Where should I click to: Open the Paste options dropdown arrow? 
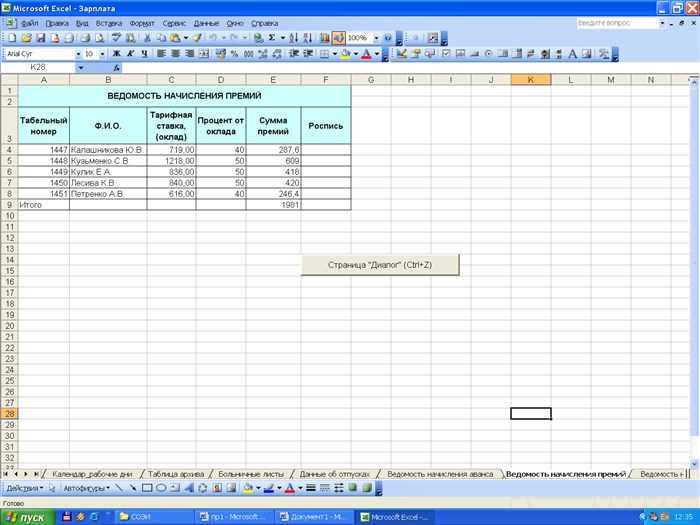pyautogui.click(x=186, y=38)
